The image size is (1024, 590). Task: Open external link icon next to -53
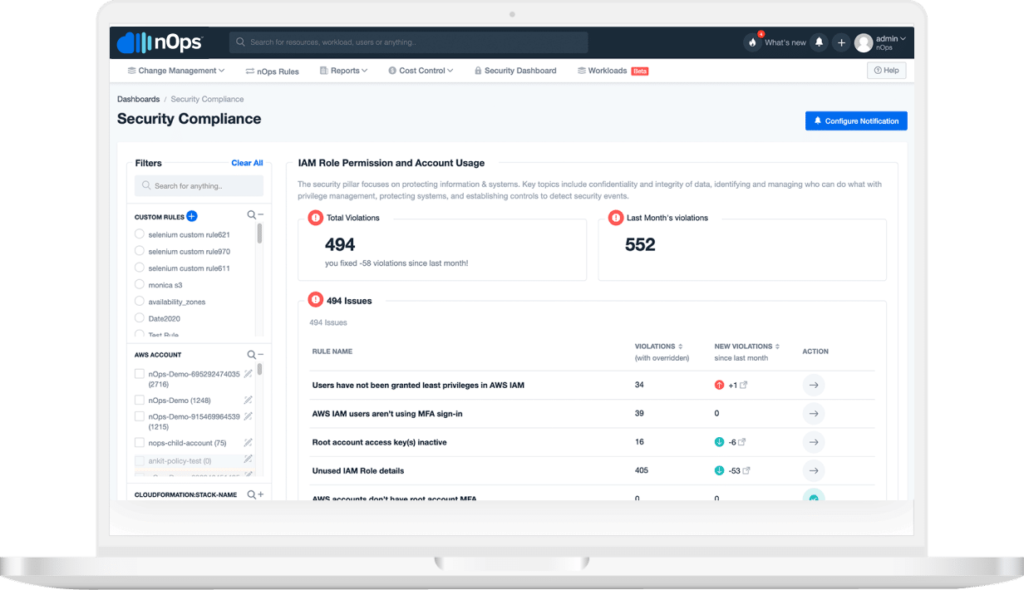coord(746,470)
